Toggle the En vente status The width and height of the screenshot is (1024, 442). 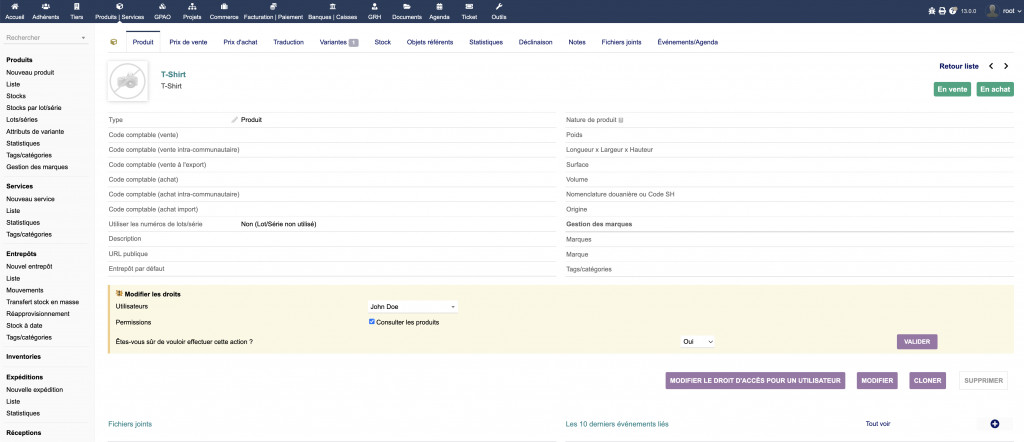952,89
